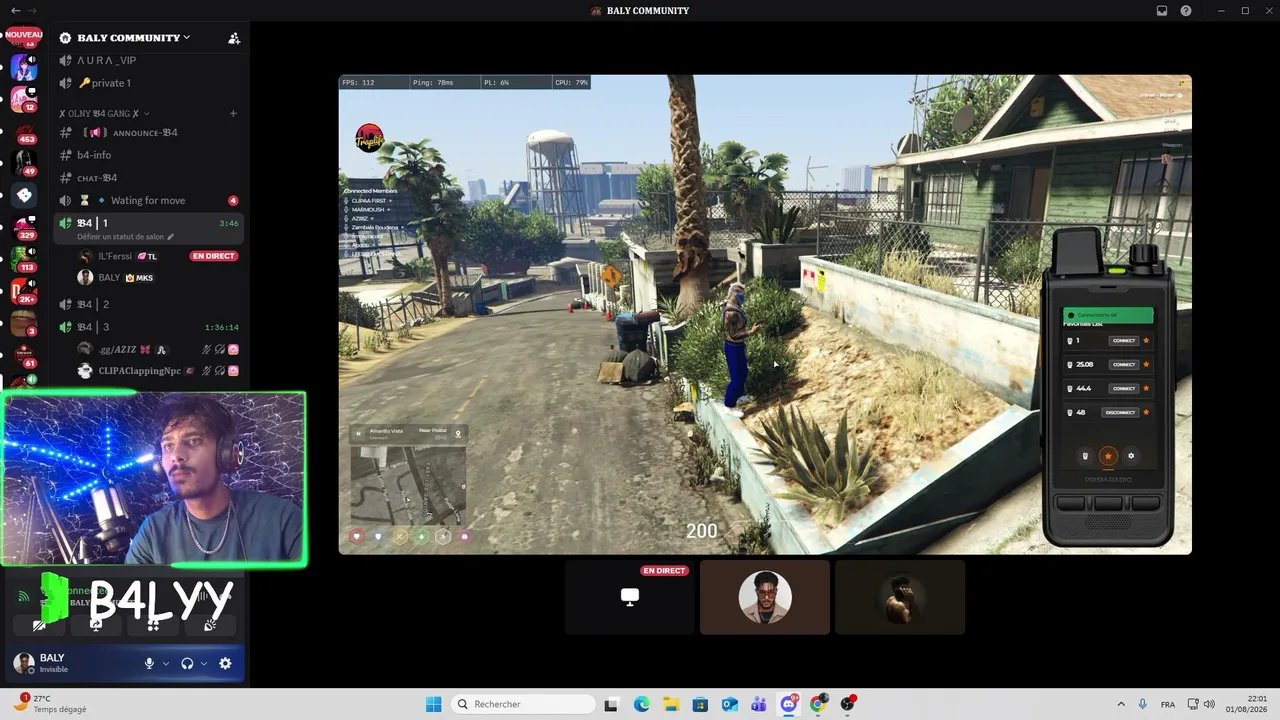Open the server icon with 329 badge

(24, 226)
